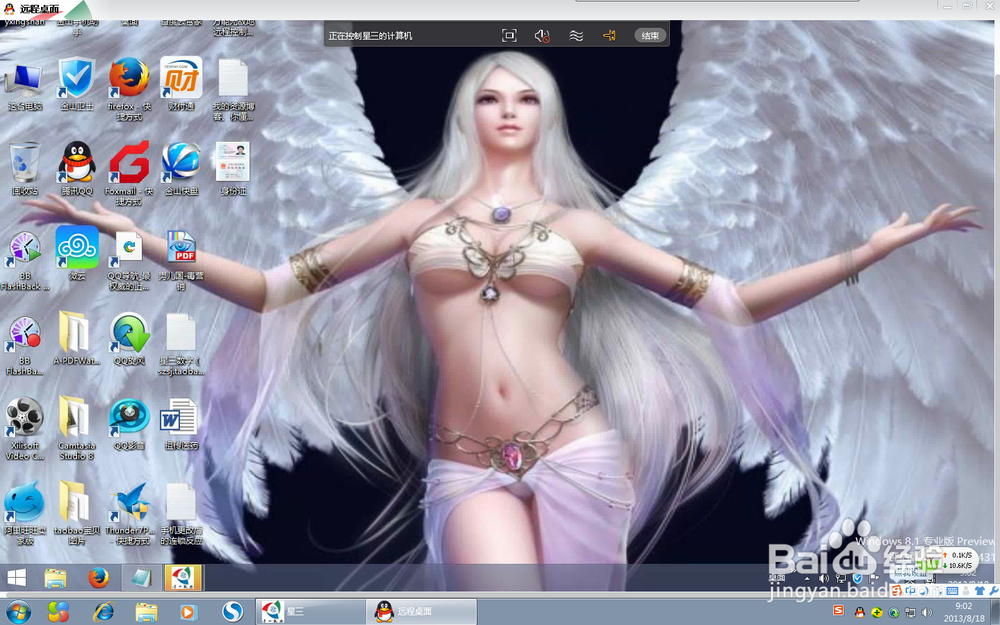Switch to the 星三 window on host taskbar
This screenshot has width=1000, height=625.
click(x=311, y=612)
